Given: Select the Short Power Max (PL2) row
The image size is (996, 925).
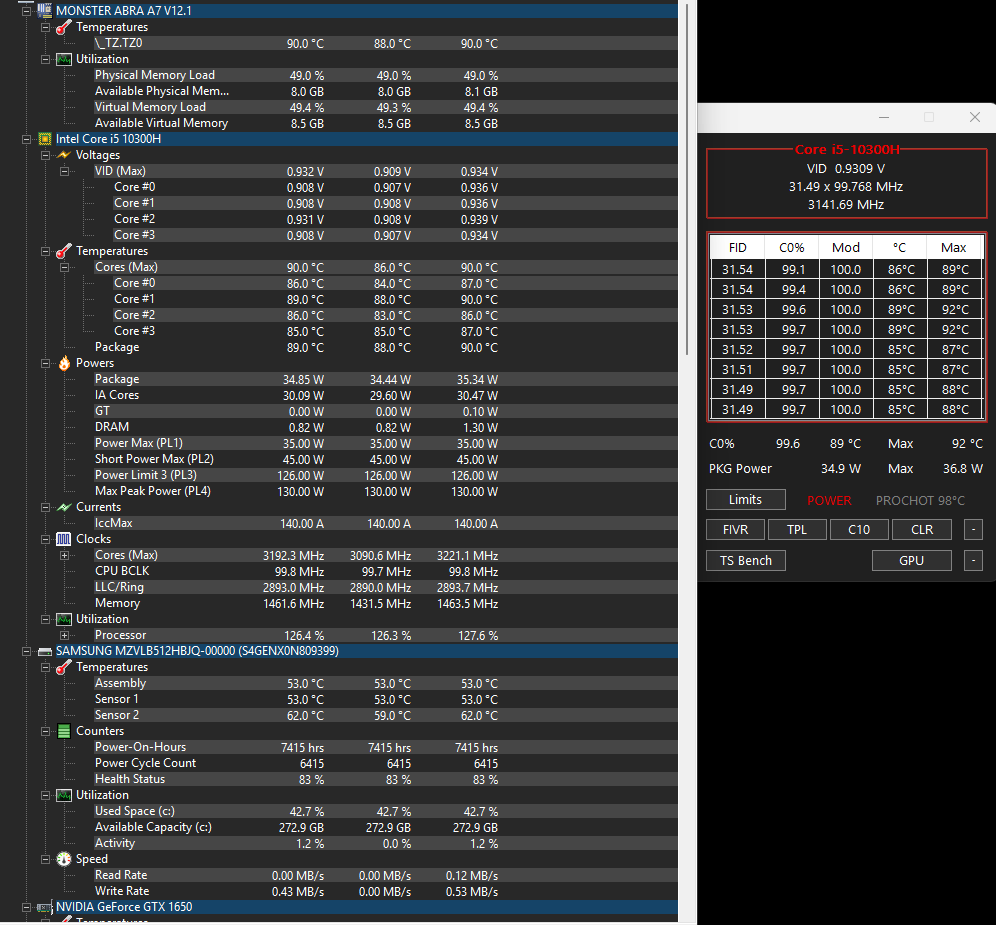Looking at the screenshot, I should 386,459.
